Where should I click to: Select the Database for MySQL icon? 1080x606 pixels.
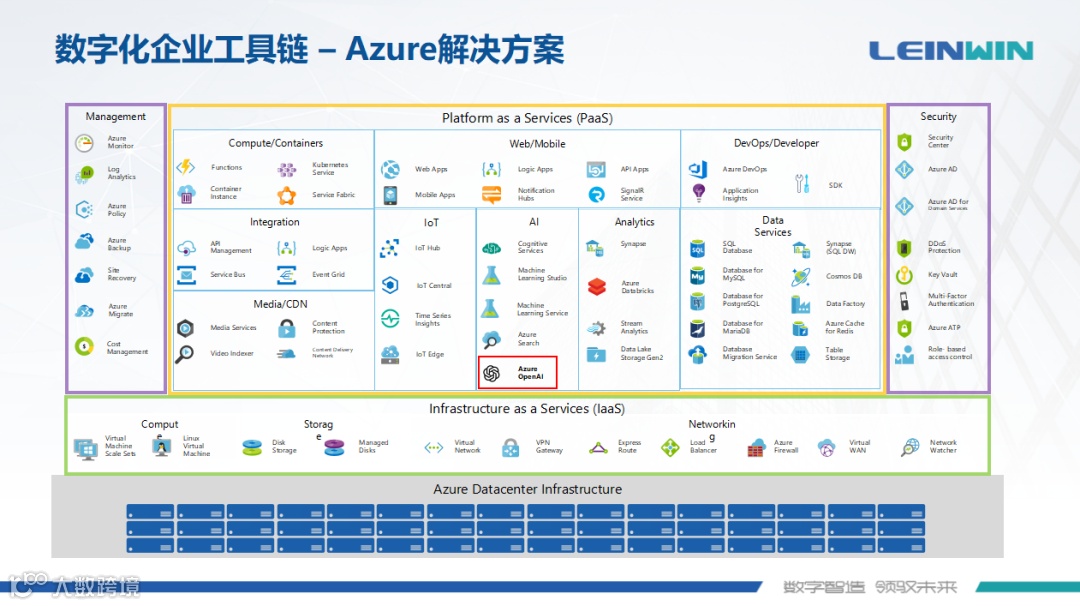click(x=697, y=275)
